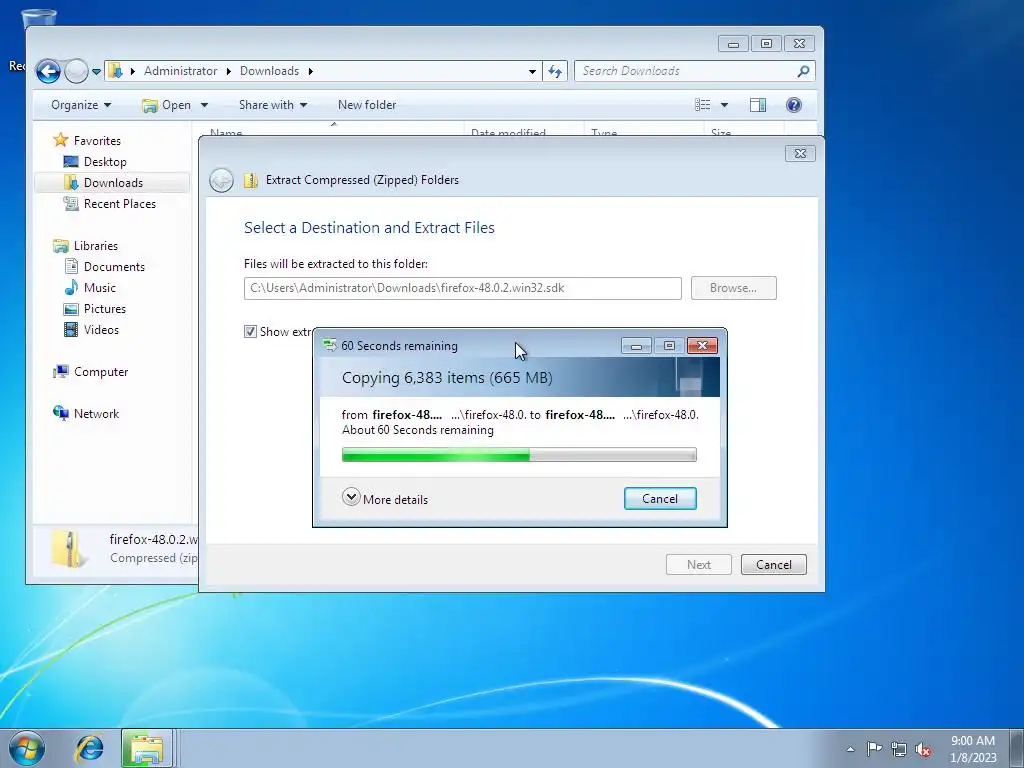Expand More details in copy dialog
Screen dimensions: 1024x768
(x=385, y=498)
